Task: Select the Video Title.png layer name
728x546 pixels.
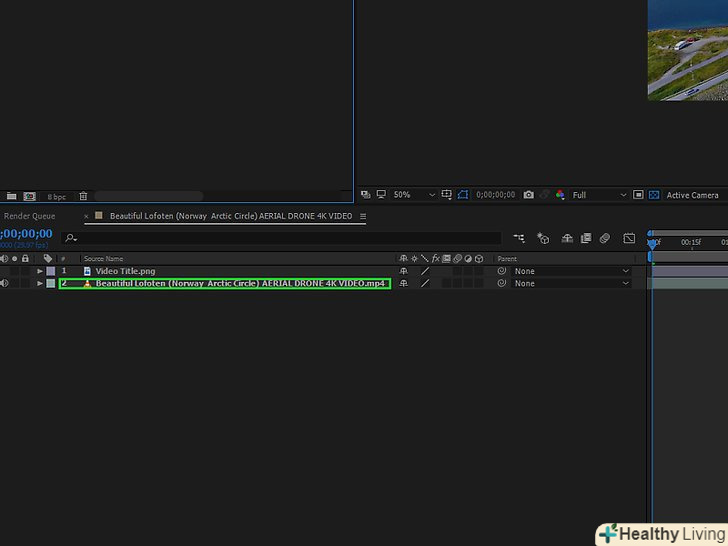Action: click(x=125, y=271)
